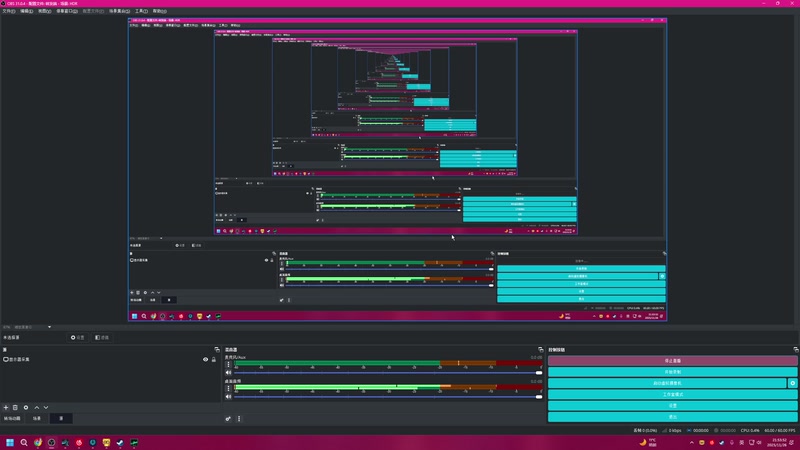The width and height of the screenshot is (800, 450).
Task: Click the Exit button in controls
Action: click(x=672, y=417)
